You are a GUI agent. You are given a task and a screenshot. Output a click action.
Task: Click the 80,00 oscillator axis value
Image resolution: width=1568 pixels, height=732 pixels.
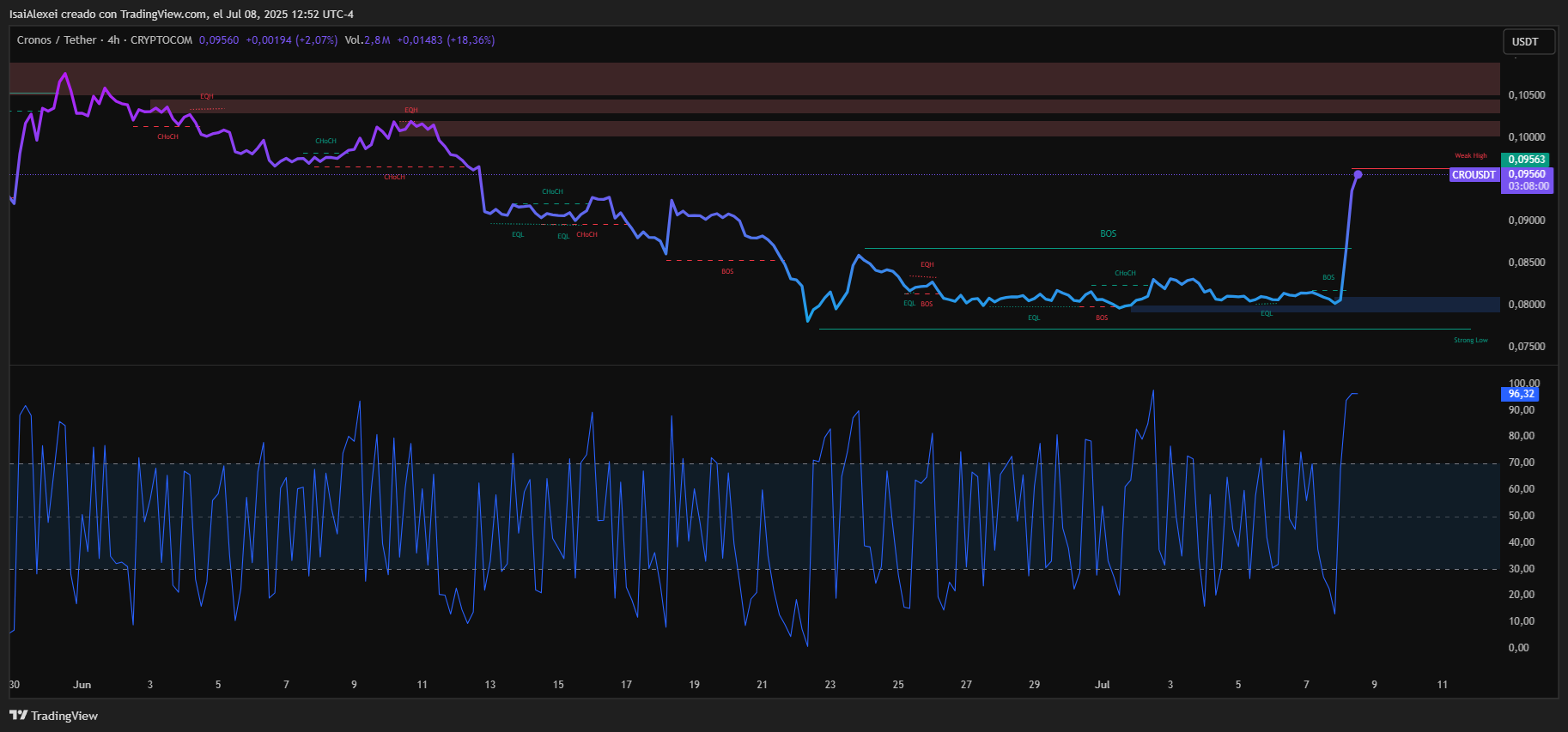(1522, 436)
